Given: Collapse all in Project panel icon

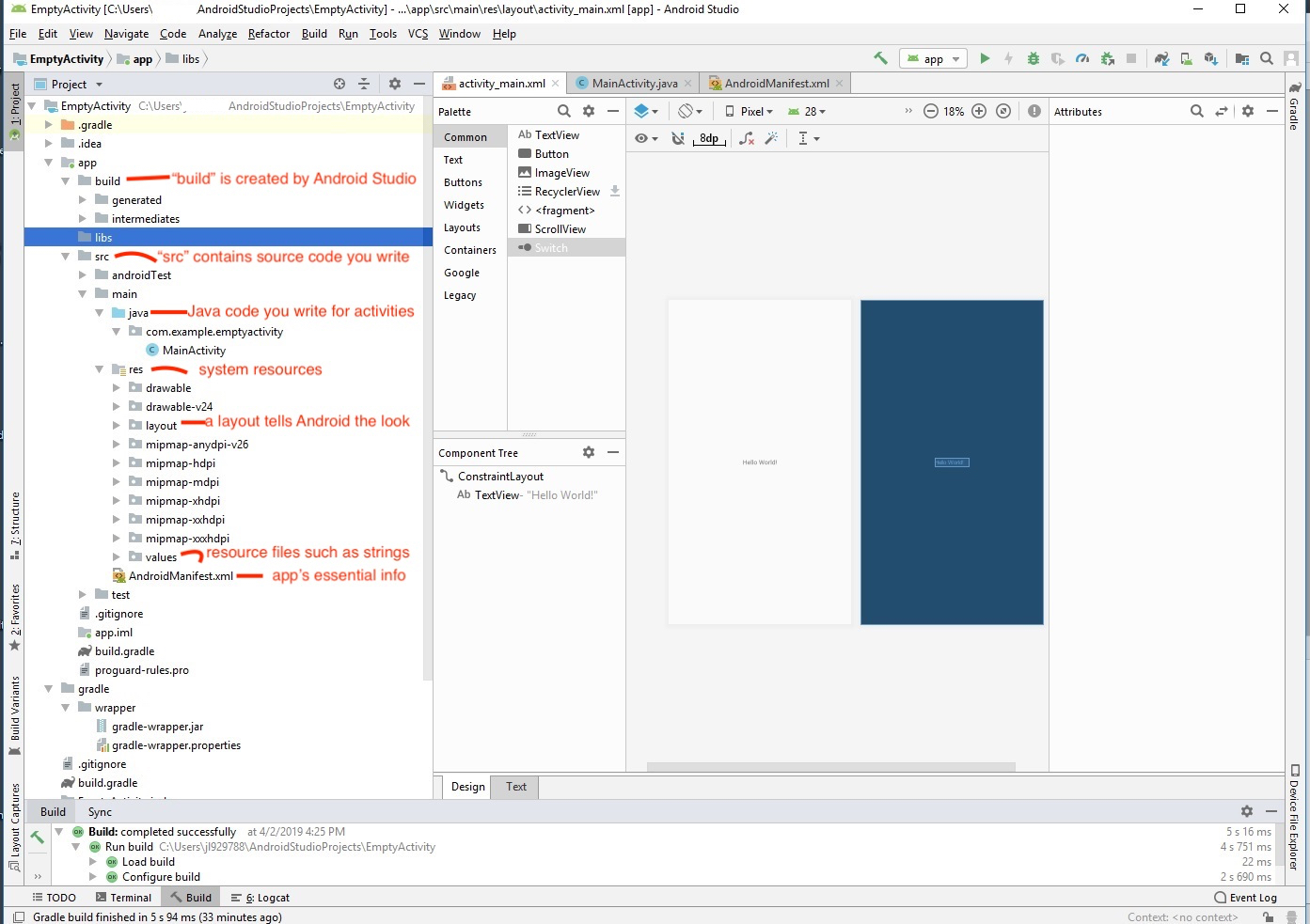Looking at the screenshot, I should click(x=364, y=84).
